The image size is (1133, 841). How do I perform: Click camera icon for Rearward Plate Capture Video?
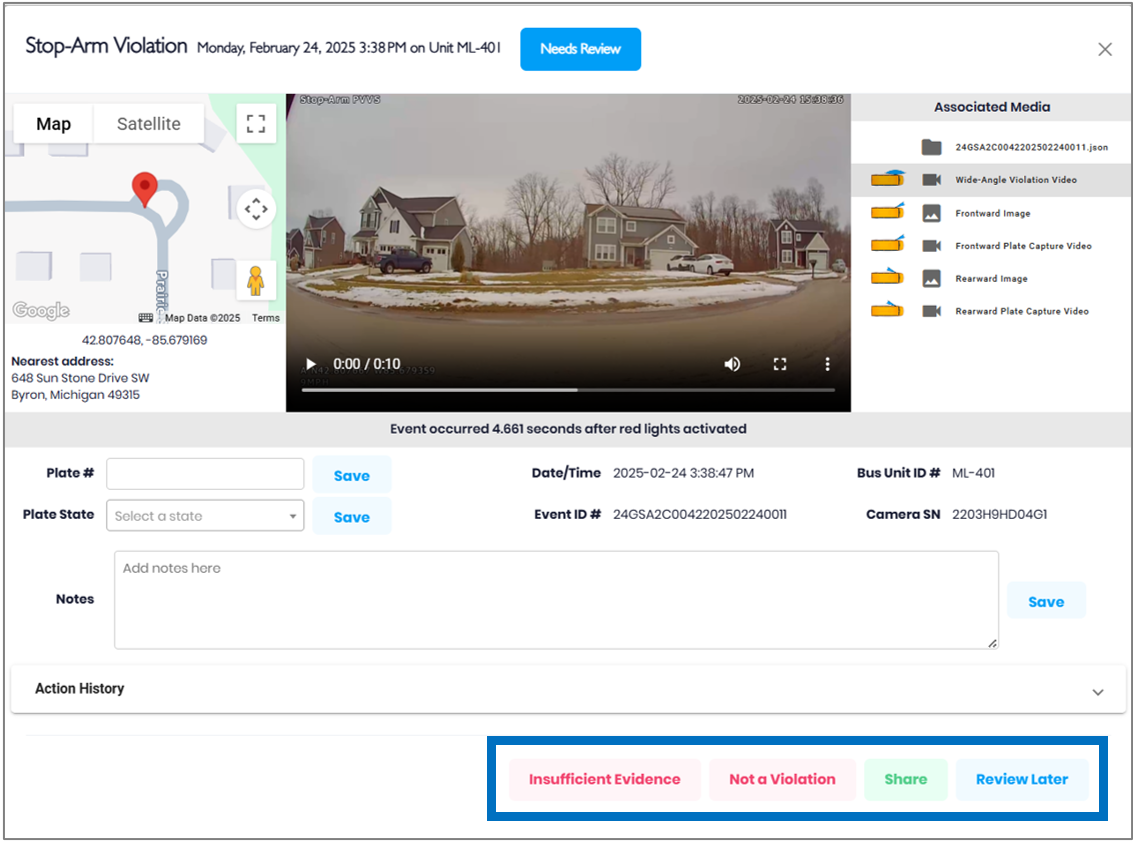point(931,311)
